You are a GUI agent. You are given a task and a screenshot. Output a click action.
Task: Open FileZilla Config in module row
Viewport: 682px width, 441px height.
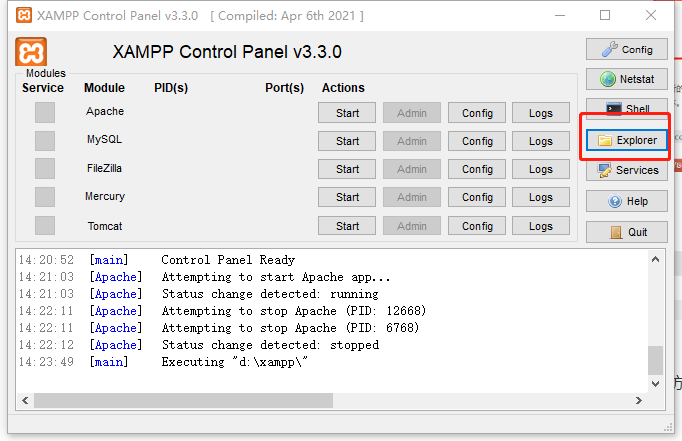pos(477,169)
